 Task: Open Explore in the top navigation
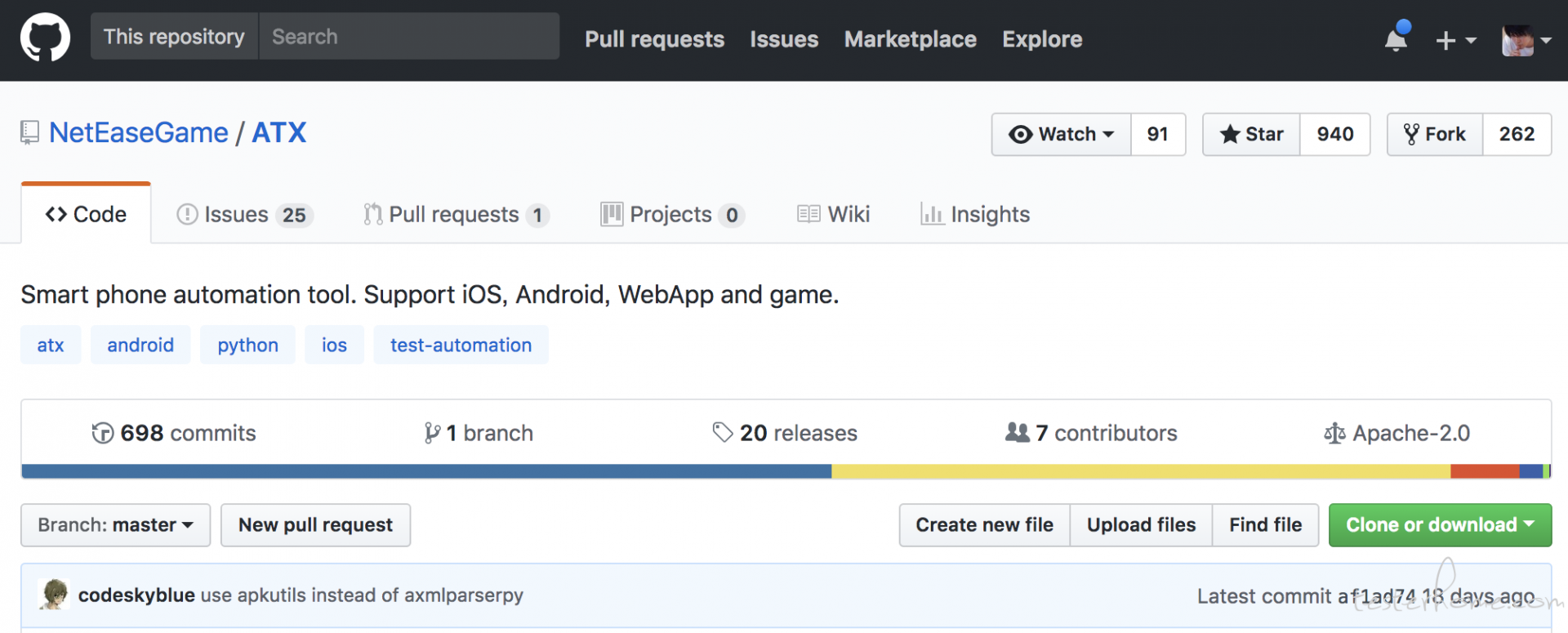coord(1042,39)
